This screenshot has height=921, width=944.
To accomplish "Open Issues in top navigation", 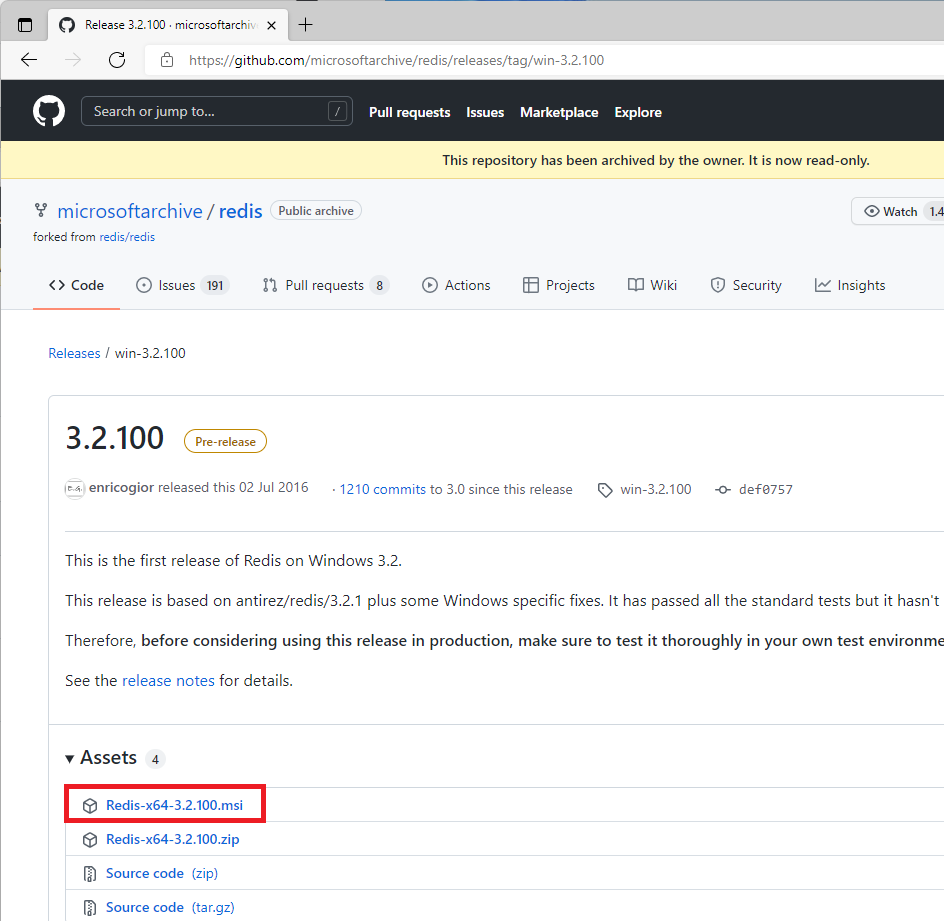I will (x=485, y=113).
